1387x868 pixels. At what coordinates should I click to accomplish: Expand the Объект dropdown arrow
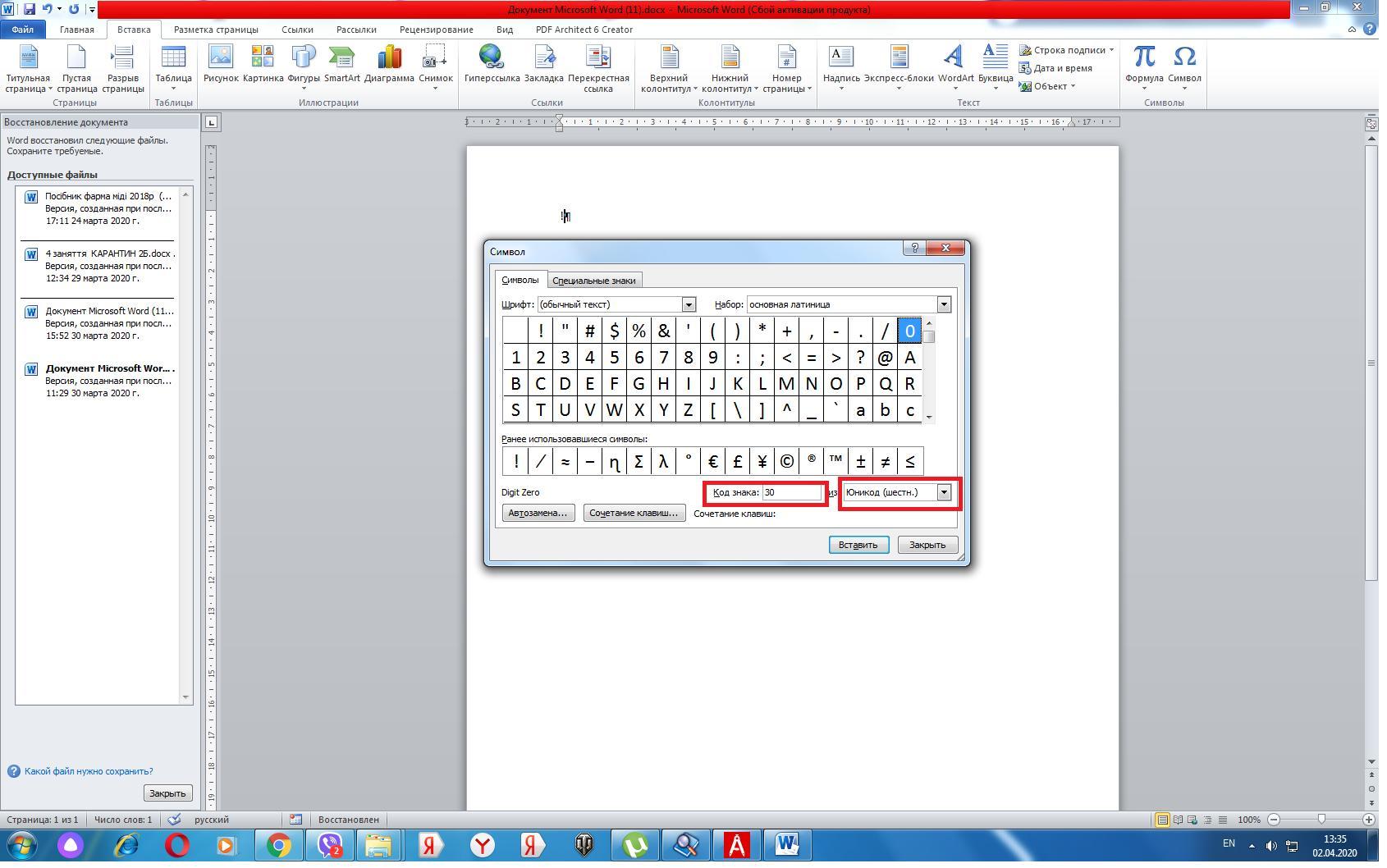click(x=1073, y=86)
